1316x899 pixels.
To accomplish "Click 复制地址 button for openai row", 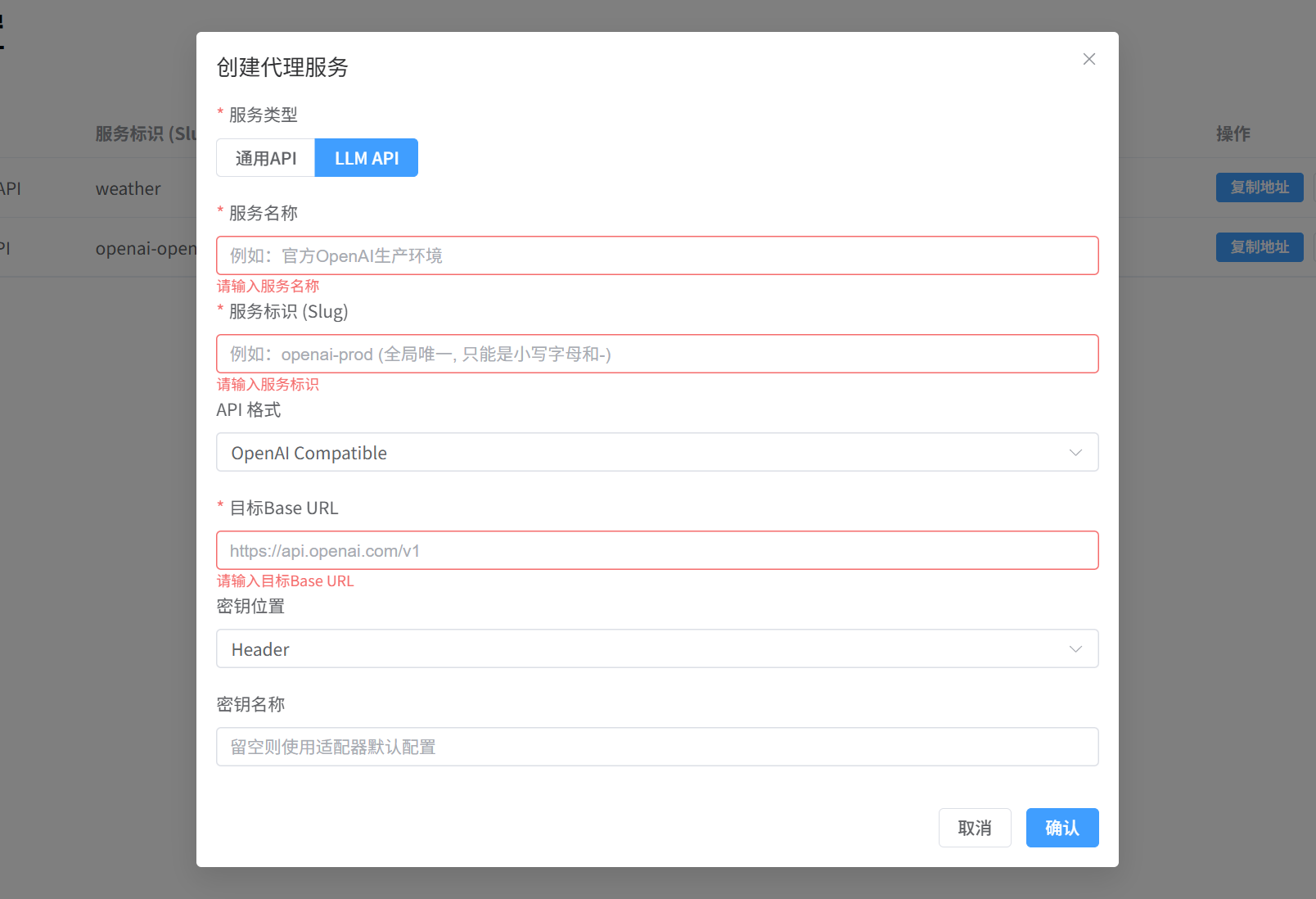I will (1259, 247).
